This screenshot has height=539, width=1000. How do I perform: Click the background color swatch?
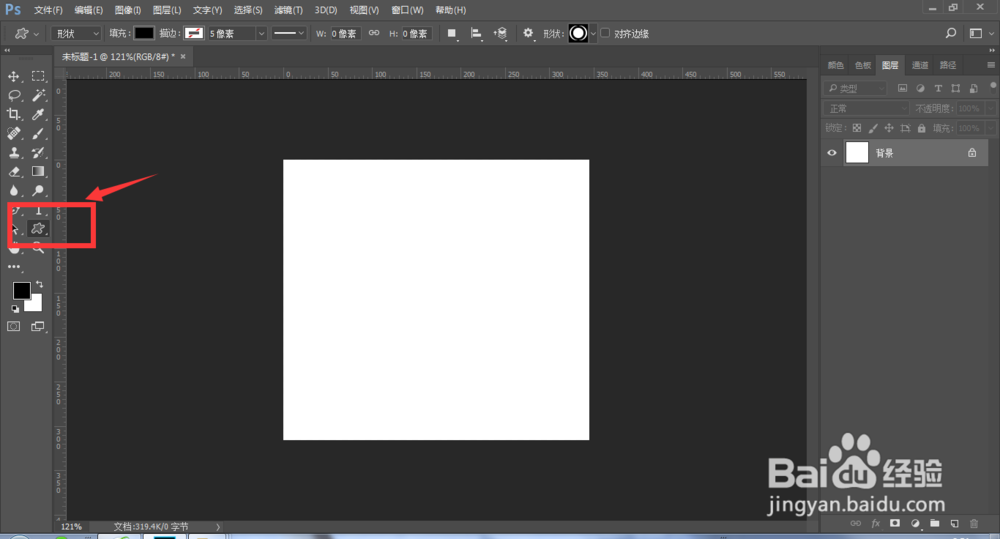click(x=34, y=304)
